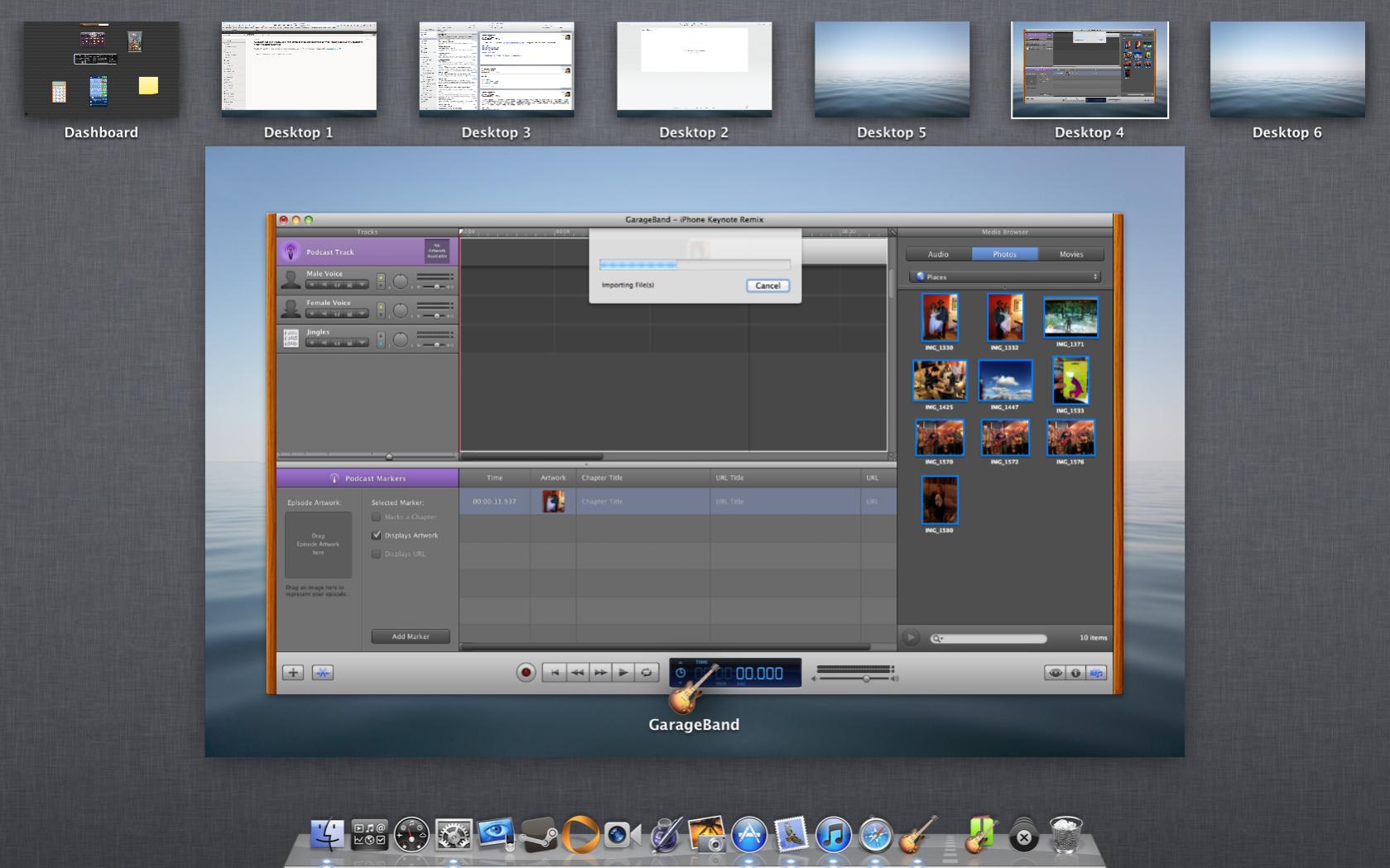Add a new track with plus button

coord(293,673)
